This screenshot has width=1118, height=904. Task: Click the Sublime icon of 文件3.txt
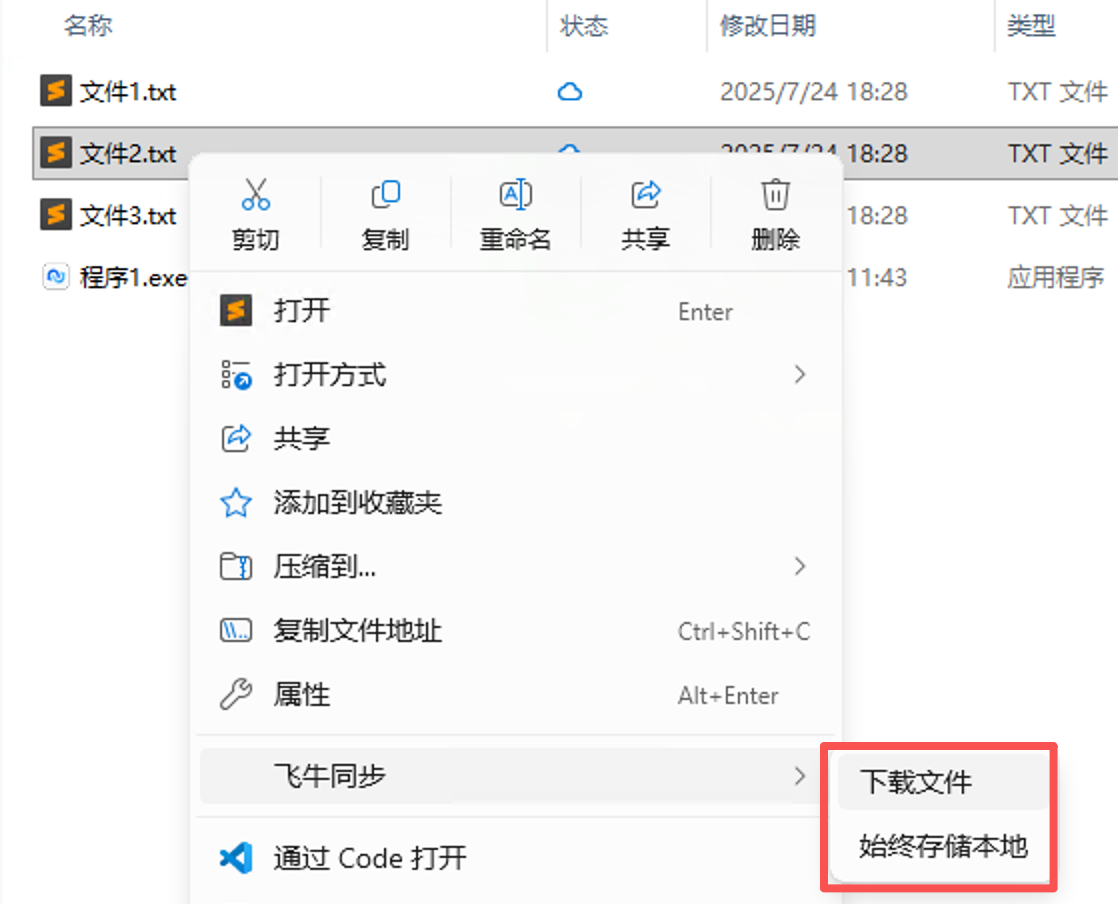point(56,215)
